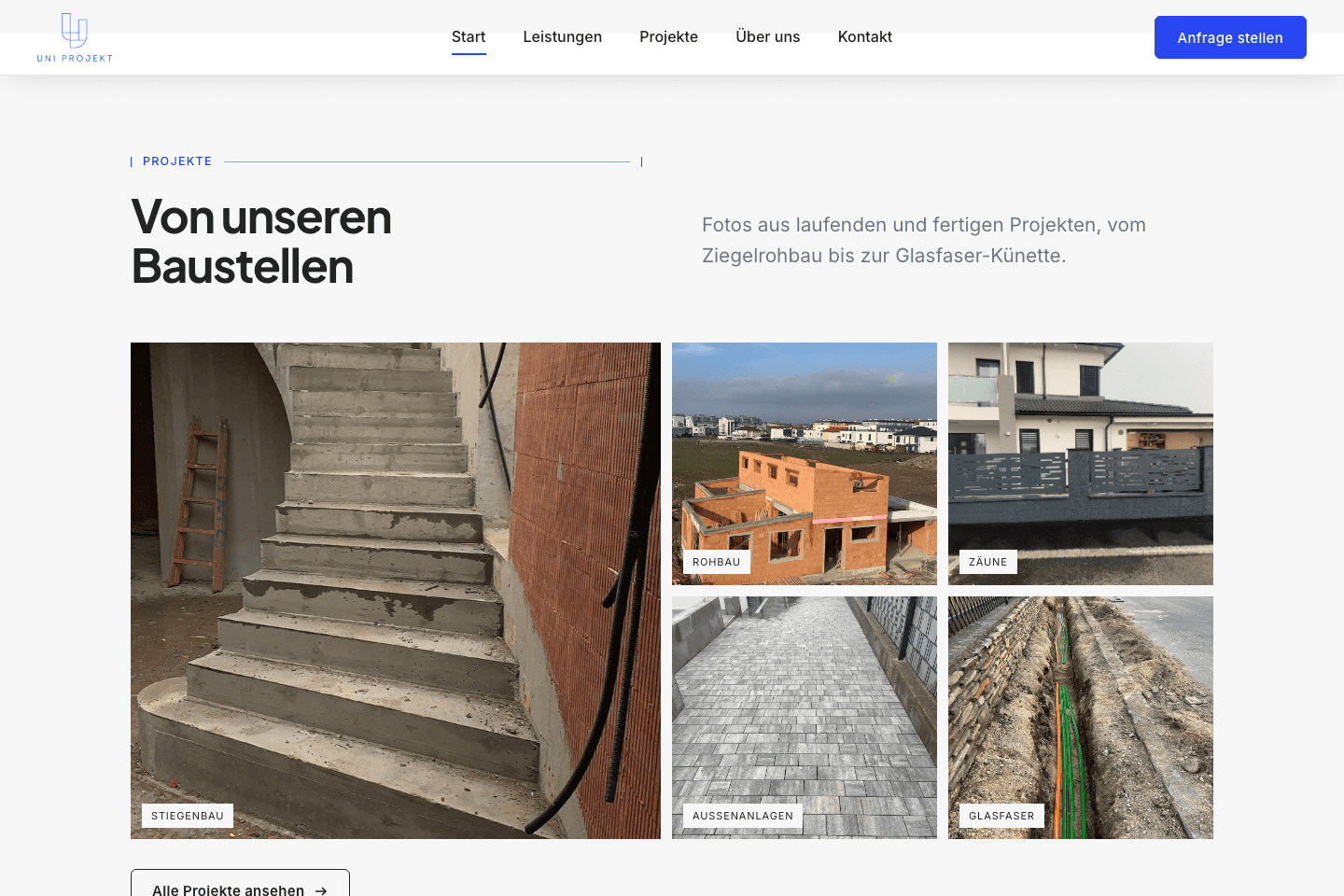Click the AUSSENANLAGEN label tag

point(743,816)
